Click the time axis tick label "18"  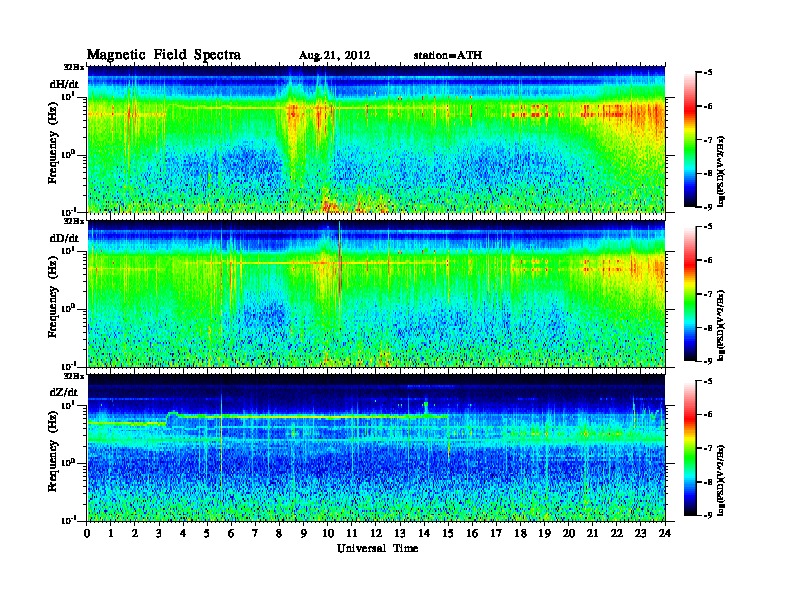521,534
